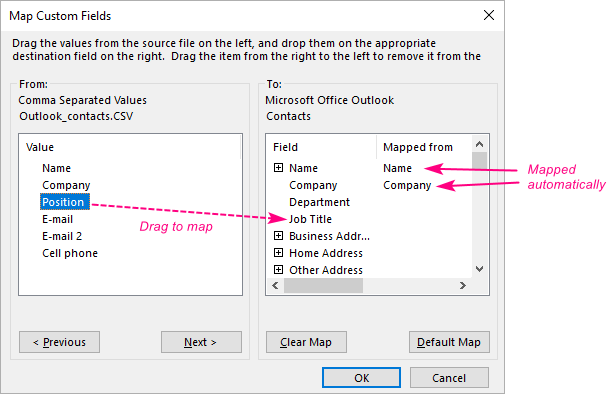
Task: Select the Job Title destination field
Action: 310,219
